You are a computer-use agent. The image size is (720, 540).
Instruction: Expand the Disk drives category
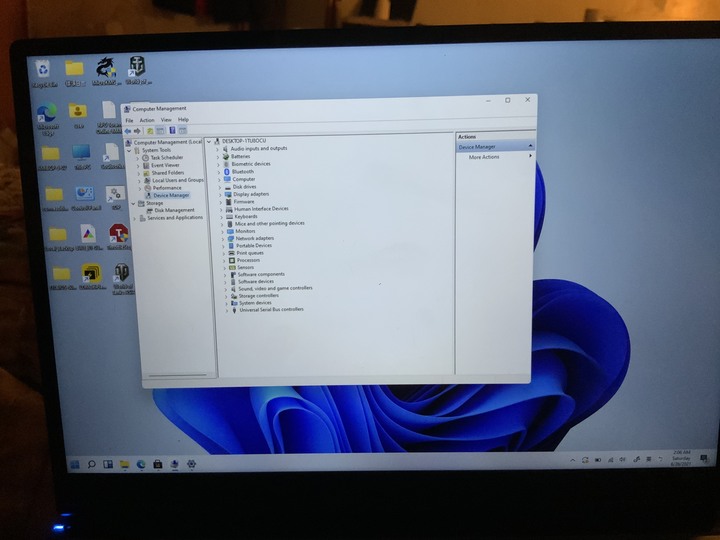coord(219,187)
